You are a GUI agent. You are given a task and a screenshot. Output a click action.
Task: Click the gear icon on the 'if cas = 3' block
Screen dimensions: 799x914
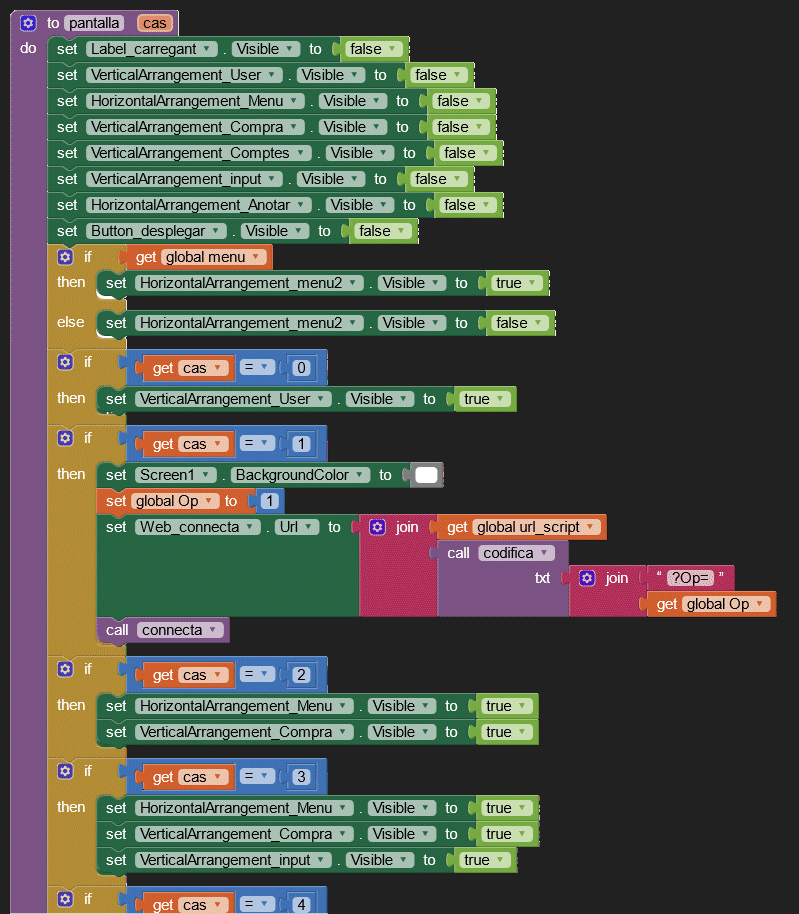tap(66, 771)
